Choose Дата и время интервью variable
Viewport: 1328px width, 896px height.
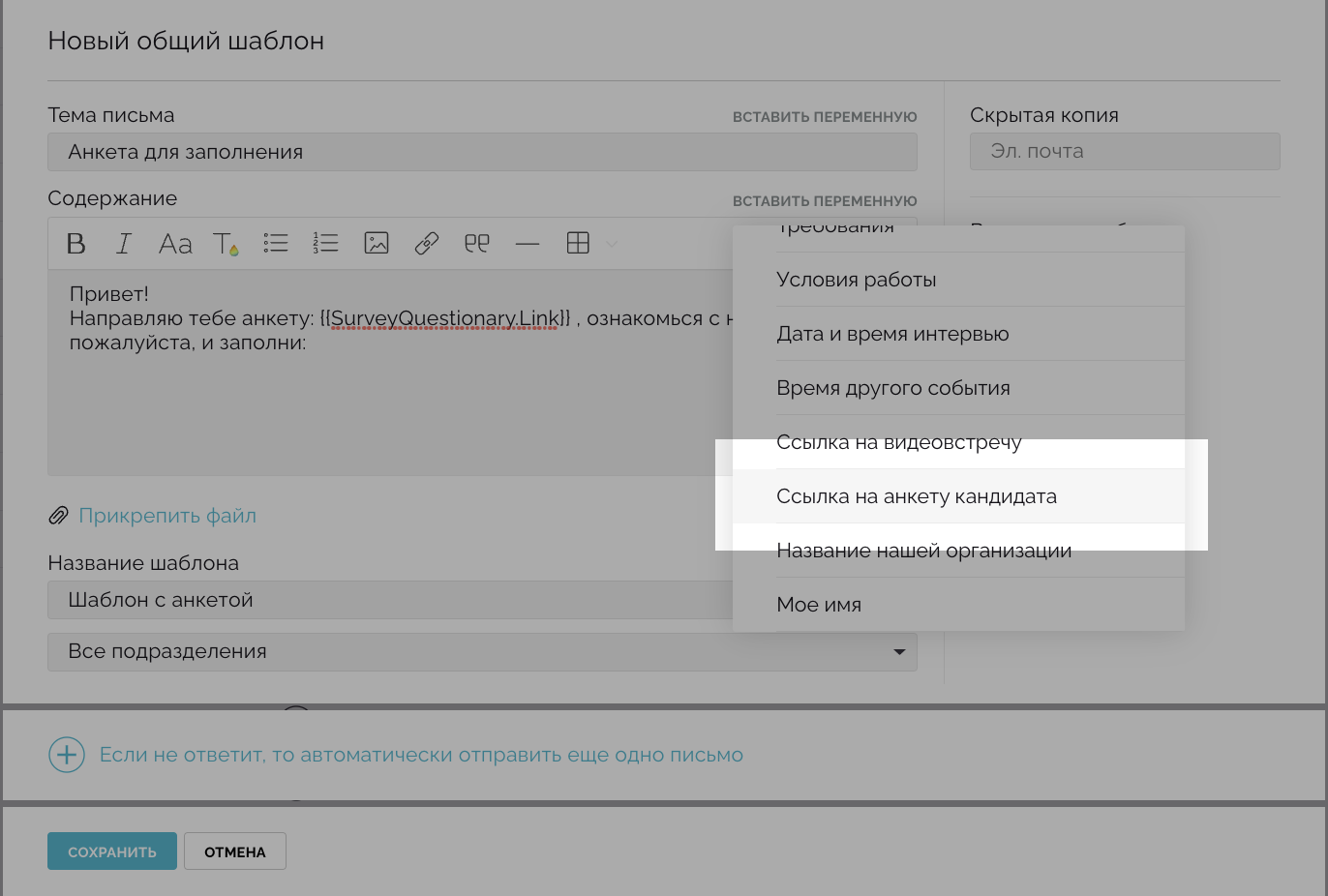point(891,334)
